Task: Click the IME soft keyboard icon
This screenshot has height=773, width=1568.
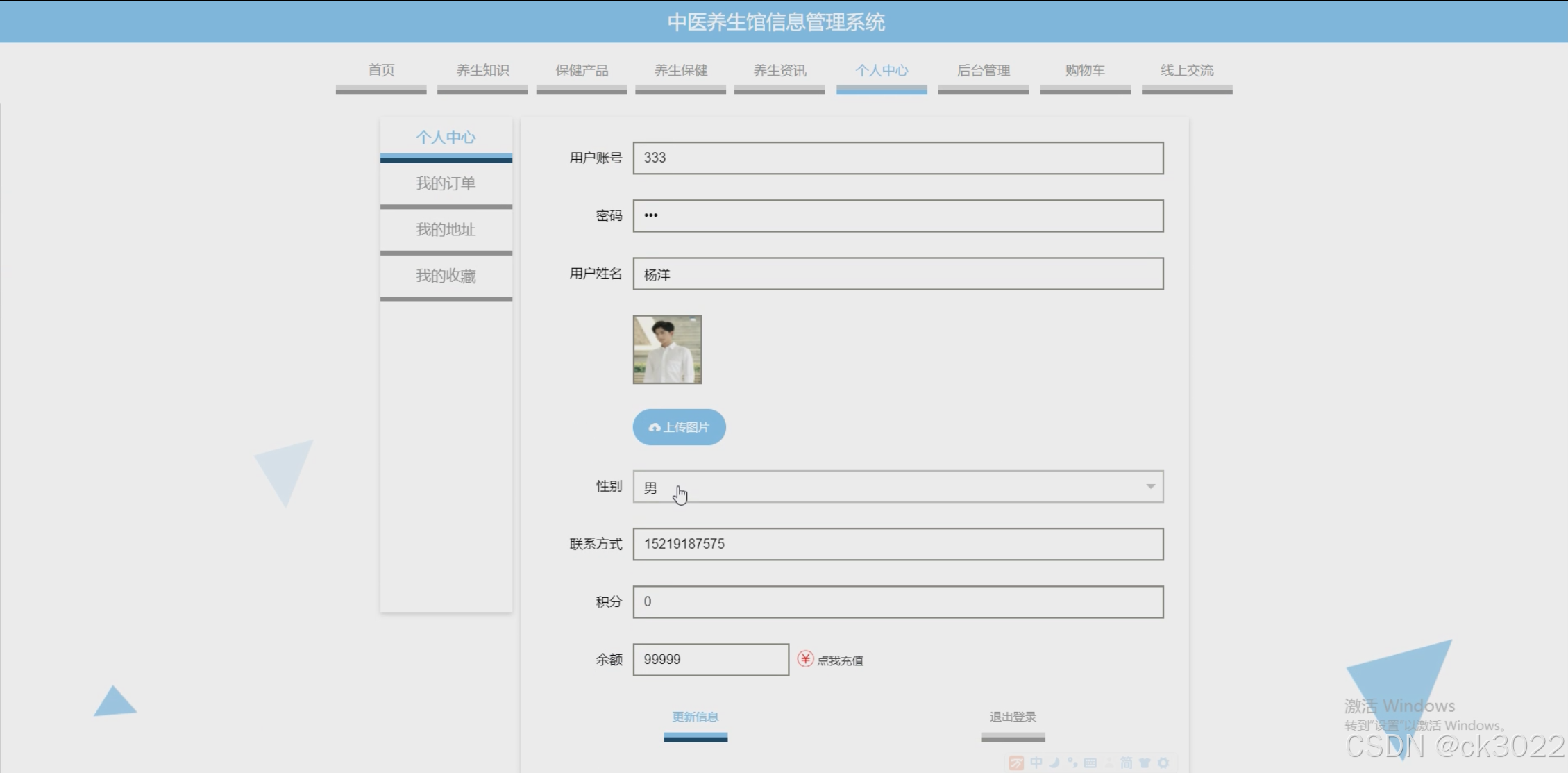Action: 1090,763
